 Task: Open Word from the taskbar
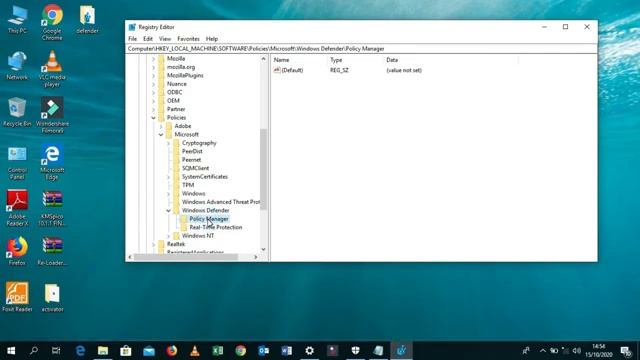[287, 351]
